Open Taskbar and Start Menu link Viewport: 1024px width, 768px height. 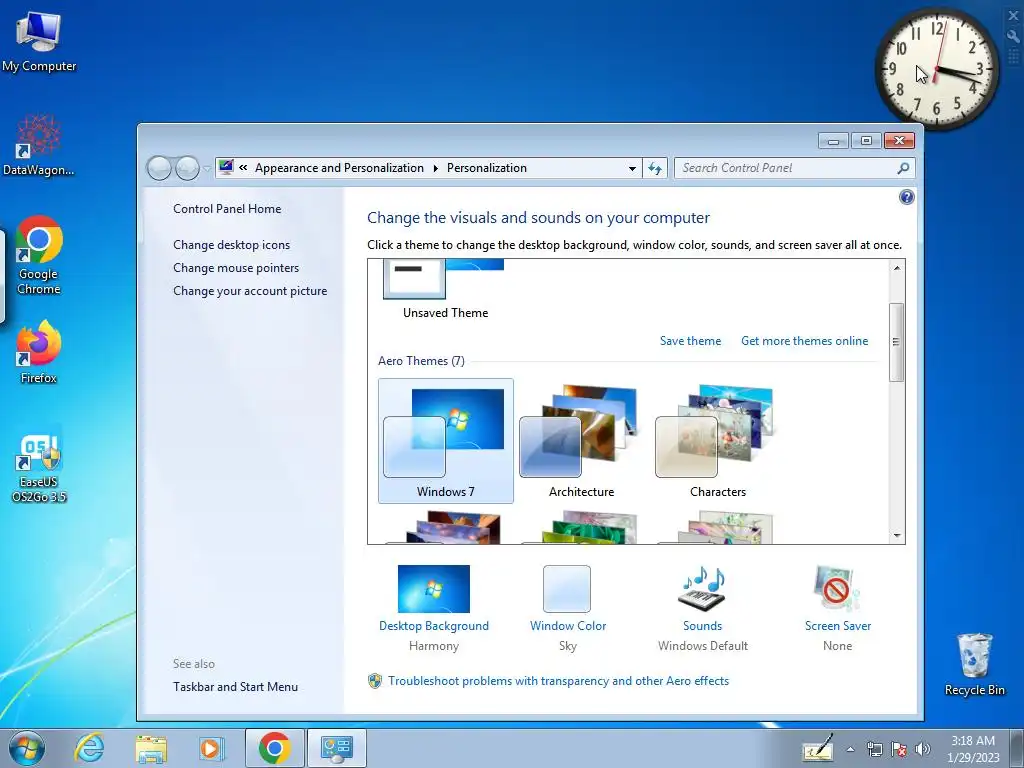click(x=235, y=687)
